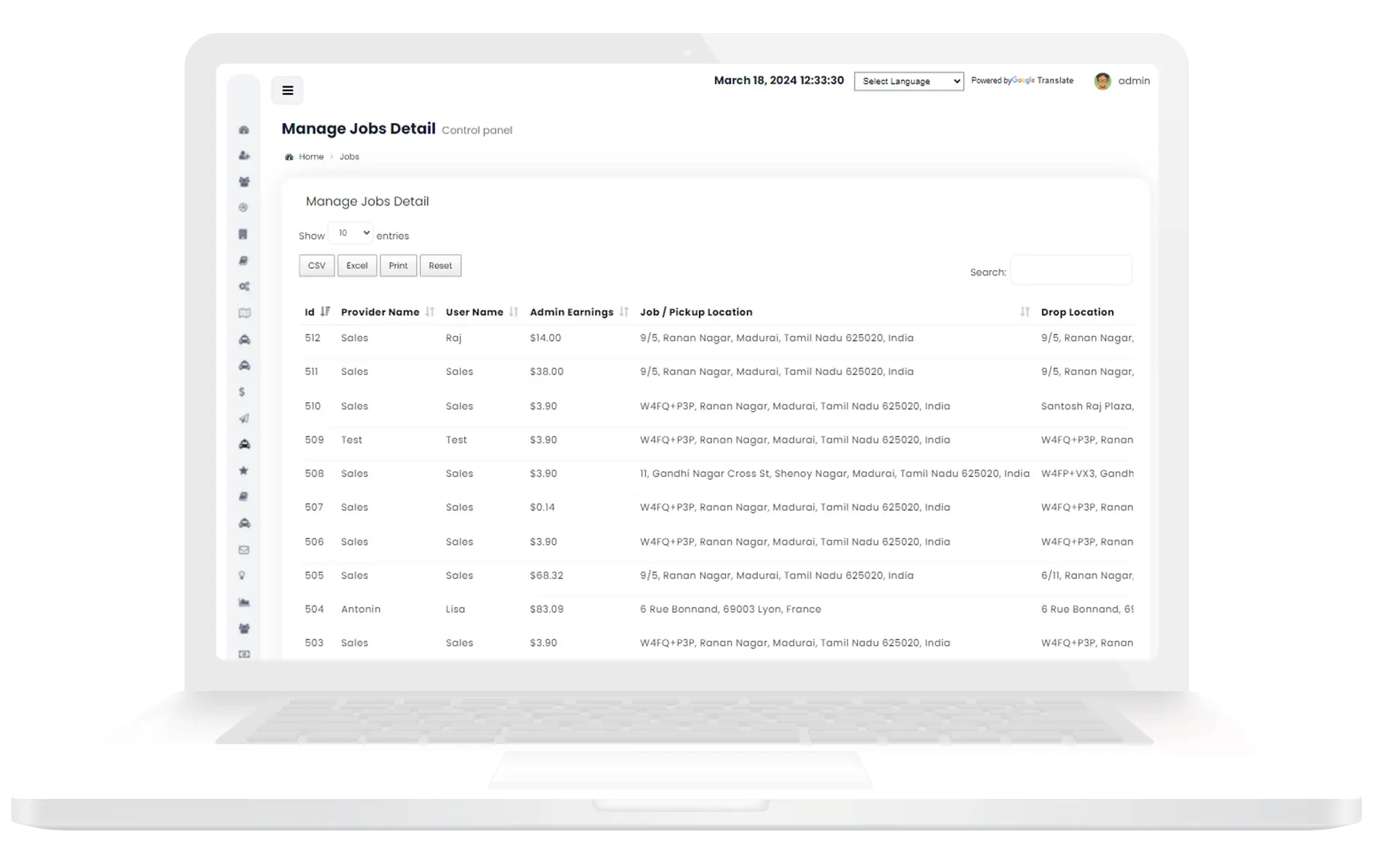The height and width of the screenshot is (868, 1373).
Task: Open the map sidebar icon
Action: click(x=244, y=313)
